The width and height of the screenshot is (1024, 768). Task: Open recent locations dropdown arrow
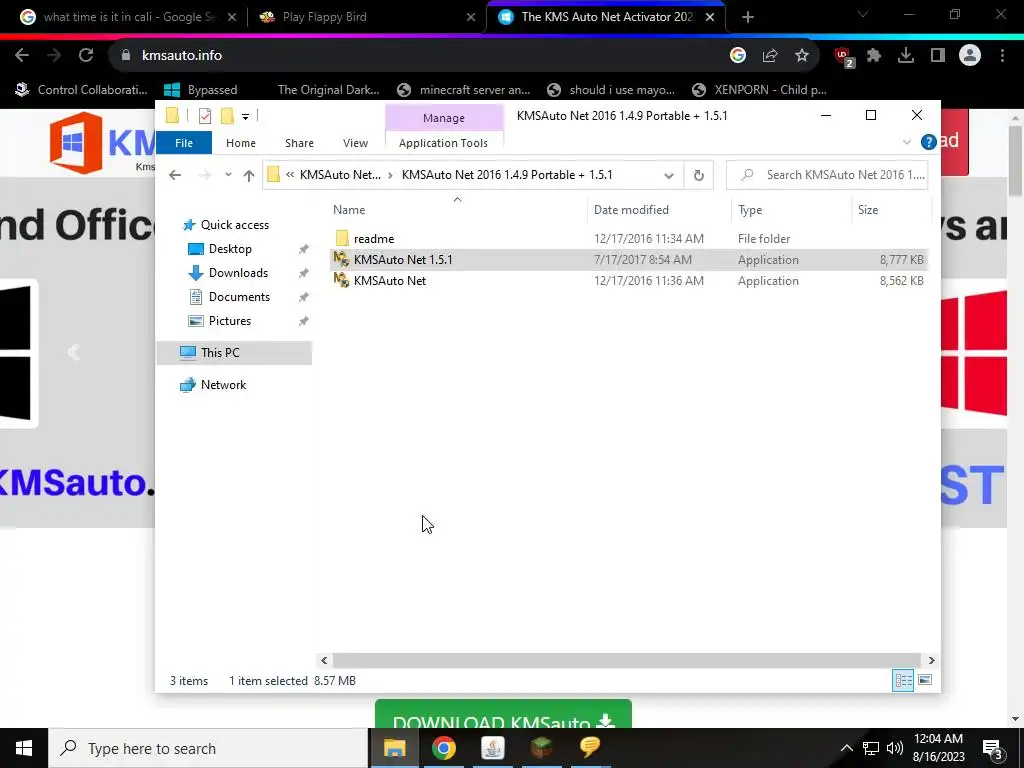pyautogui.click(x=228, y=175)
